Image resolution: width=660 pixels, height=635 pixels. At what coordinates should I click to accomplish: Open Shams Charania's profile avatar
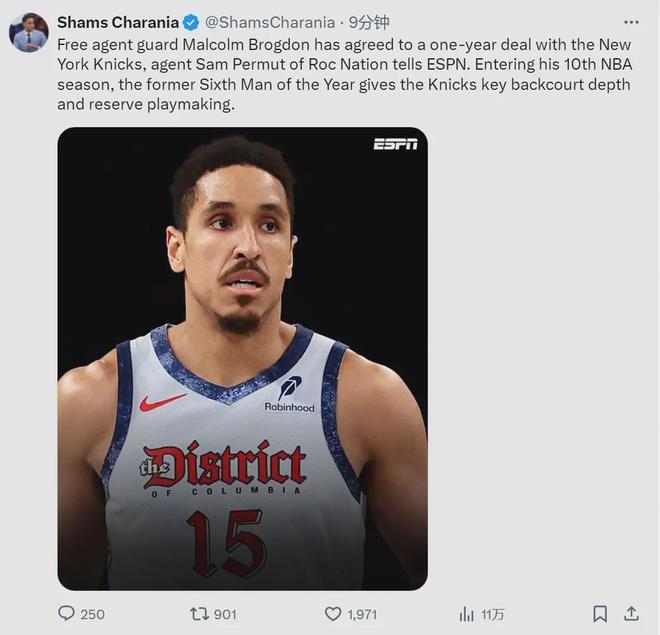(x=29, y=33)
